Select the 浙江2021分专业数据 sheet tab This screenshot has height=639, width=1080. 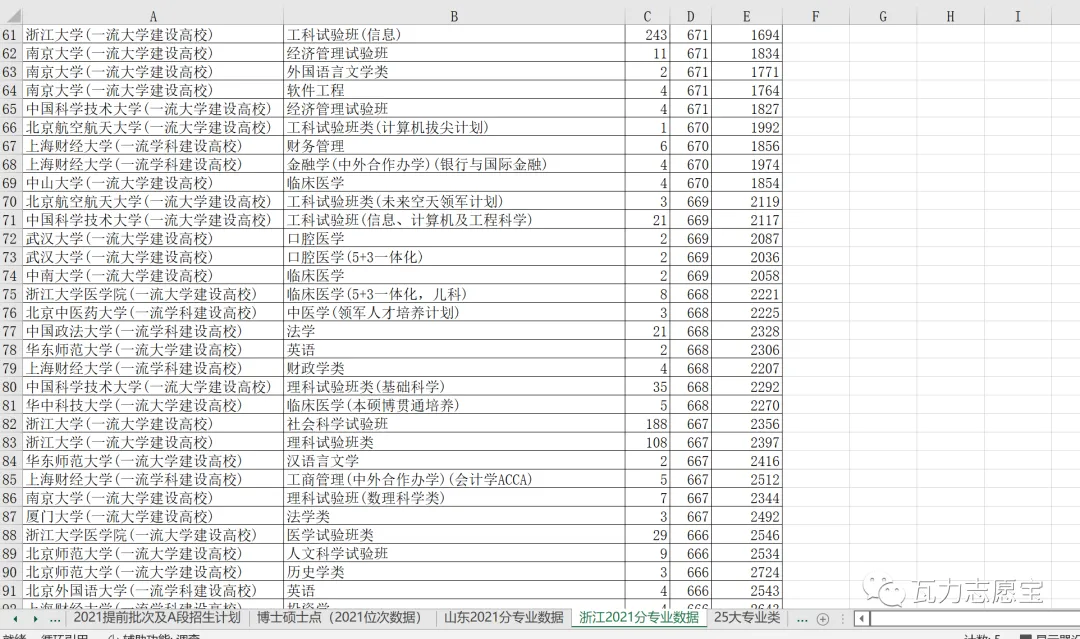638,618
